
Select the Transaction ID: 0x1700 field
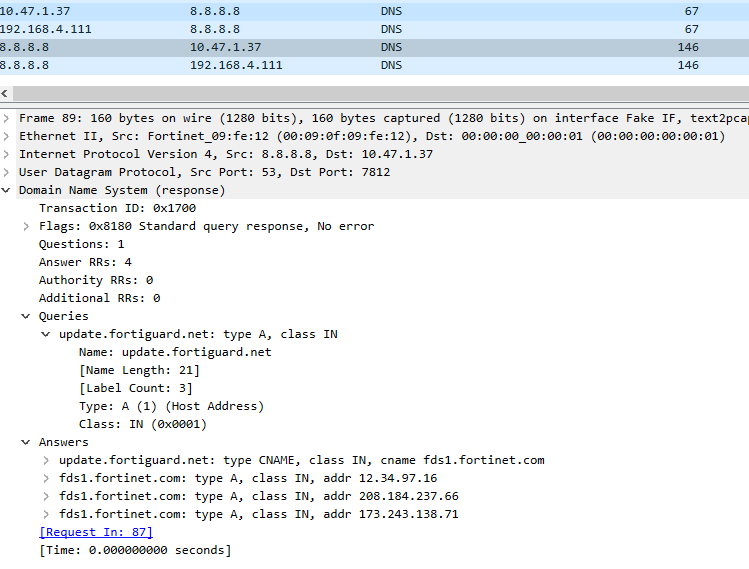click(x=118, y=208)
